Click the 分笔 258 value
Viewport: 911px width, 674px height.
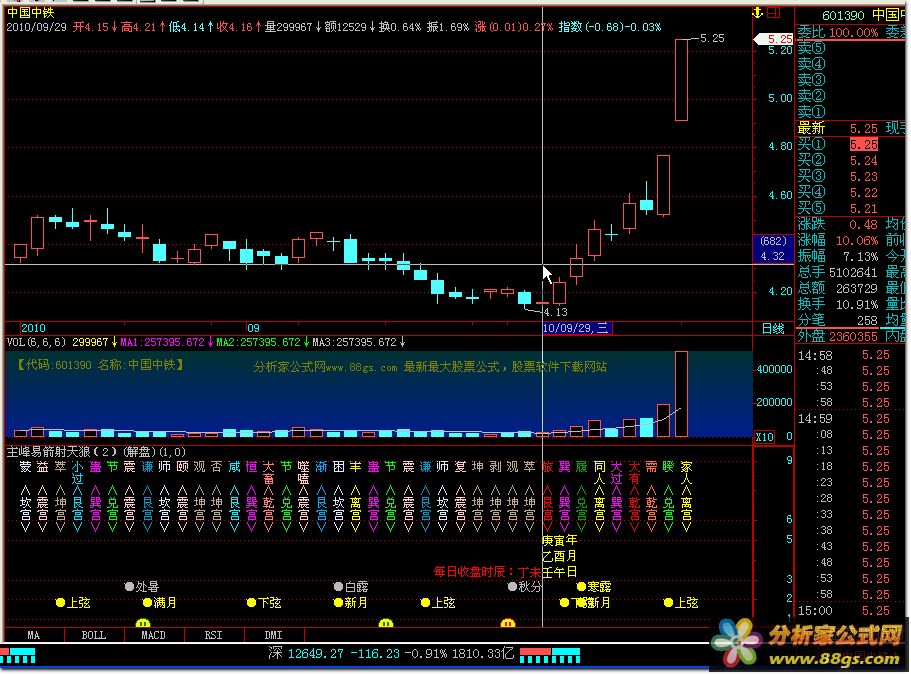(x=867, y=320)
